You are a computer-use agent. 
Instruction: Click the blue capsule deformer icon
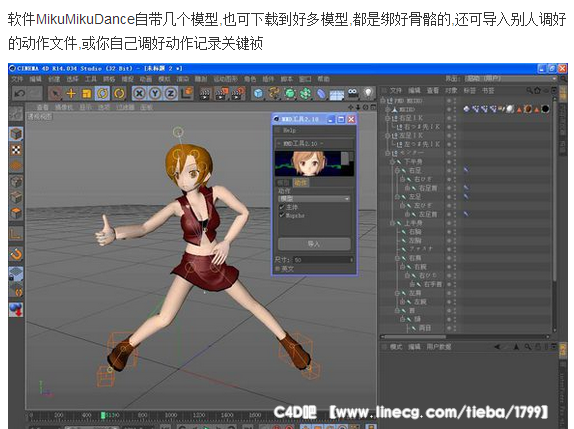click(321, 94)
